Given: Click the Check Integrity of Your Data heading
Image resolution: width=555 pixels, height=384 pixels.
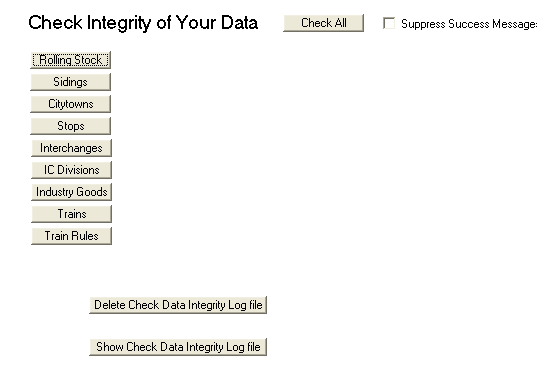Looking at the screenshot, I should pyautogui.click(x=143, y=23).
